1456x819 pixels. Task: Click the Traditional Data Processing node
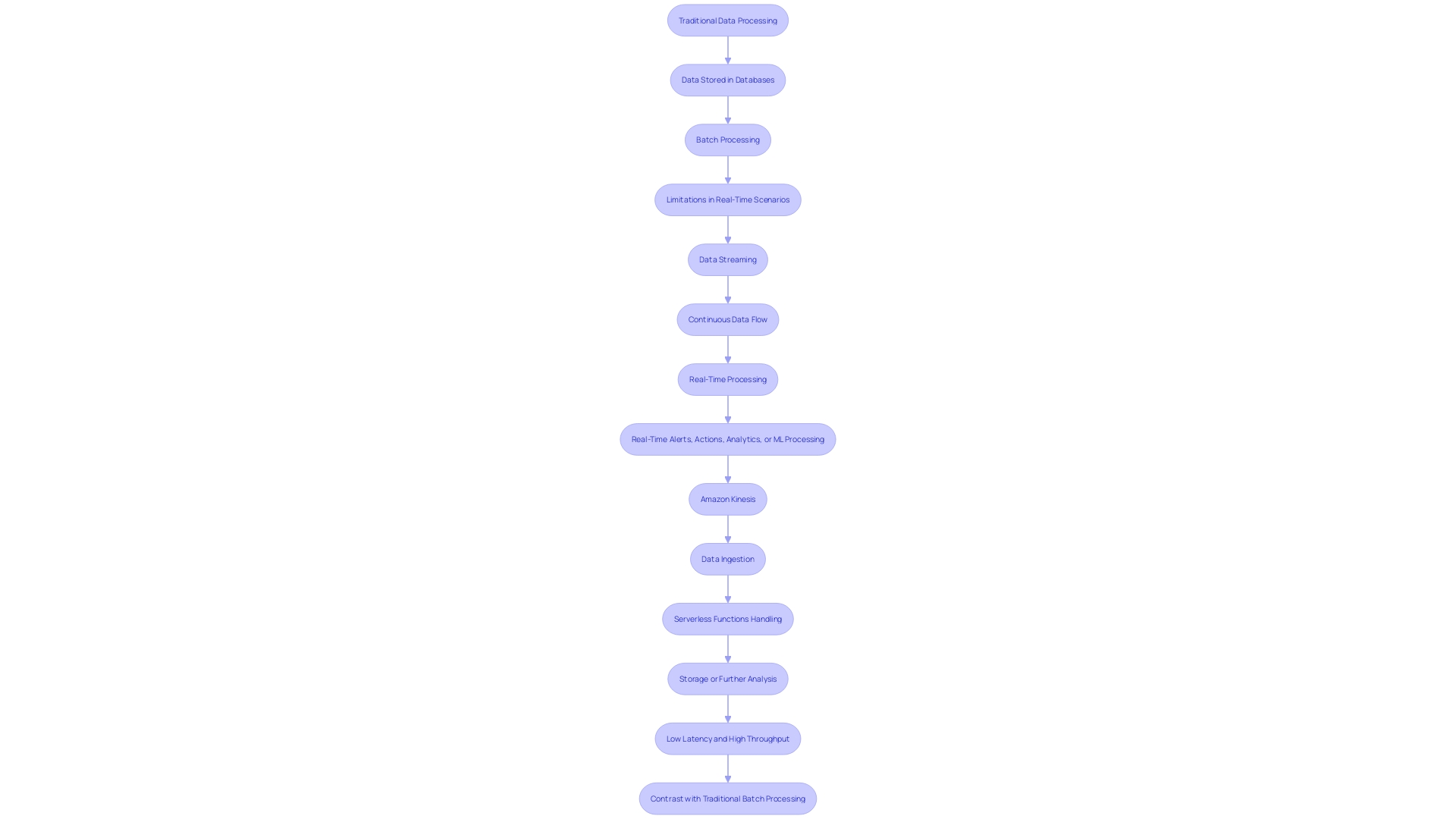pyautogui.click(x=727, y=19)
